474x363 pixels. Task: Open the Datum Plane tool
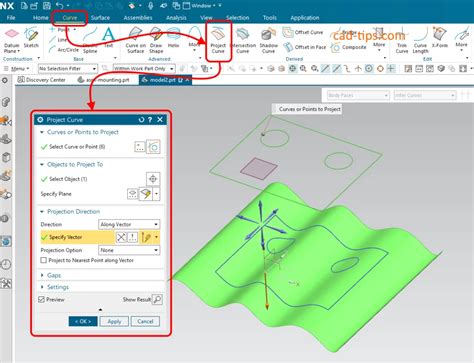12,41
